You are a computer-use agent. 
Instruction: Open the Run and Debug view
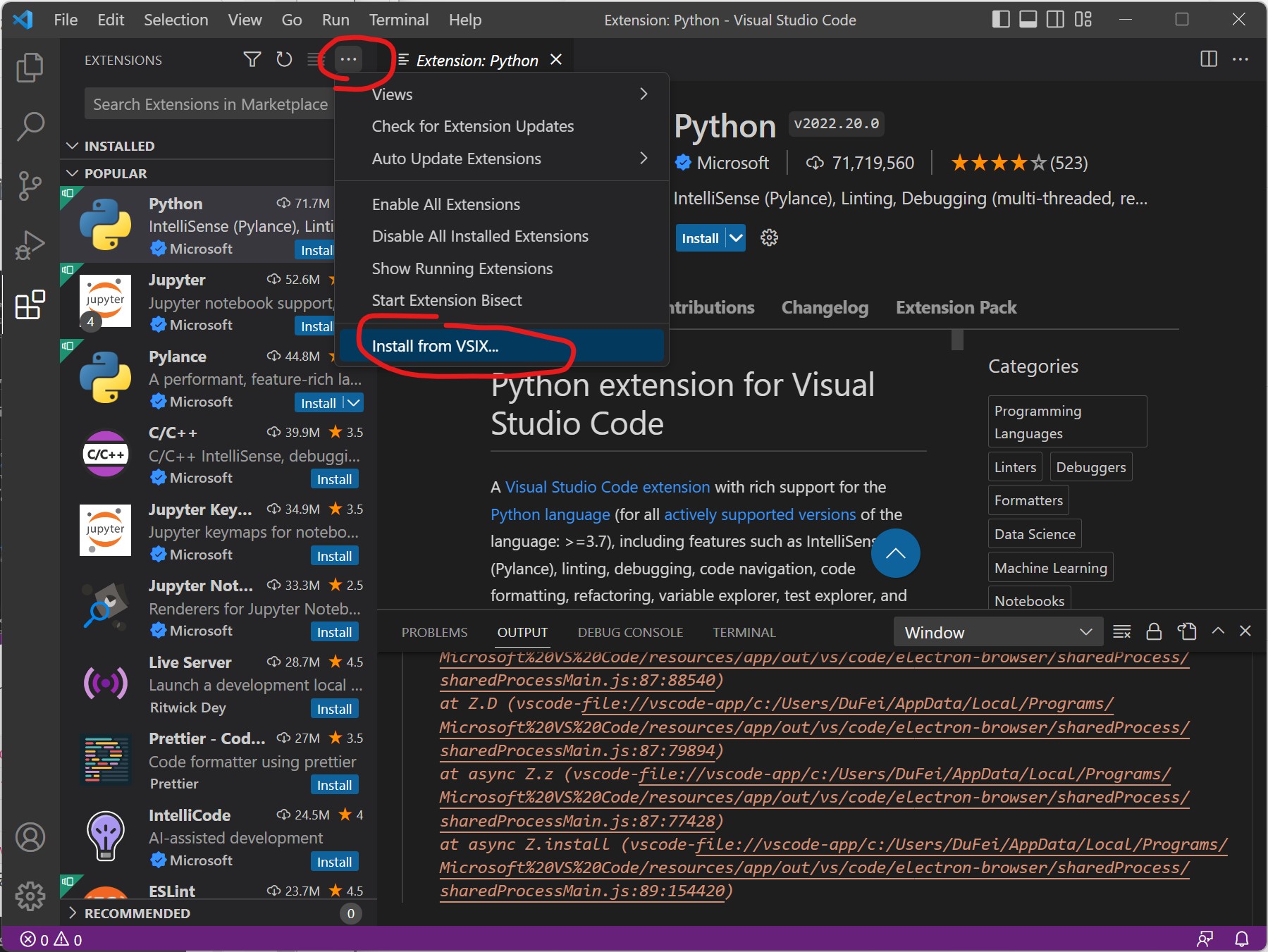click(x=30, y=245)
